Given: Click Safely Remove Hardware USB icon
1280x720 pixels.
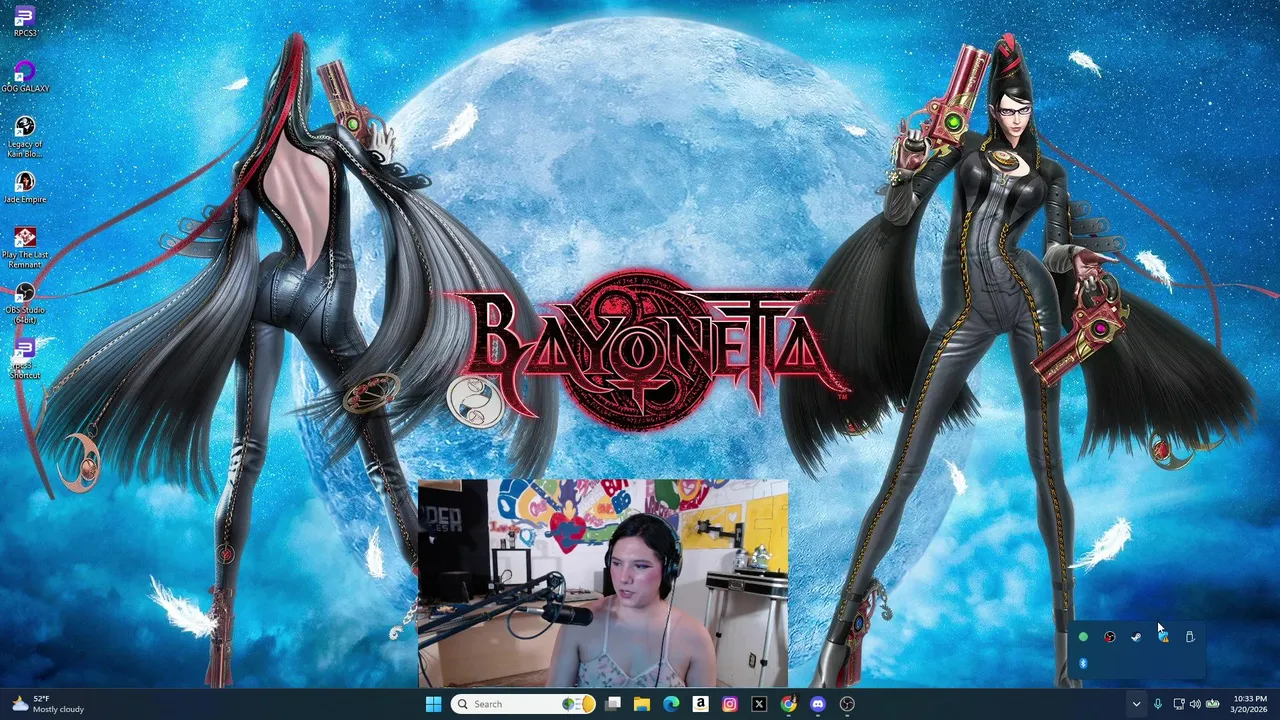Looking at the screenshot, I should coord(1190,637).
